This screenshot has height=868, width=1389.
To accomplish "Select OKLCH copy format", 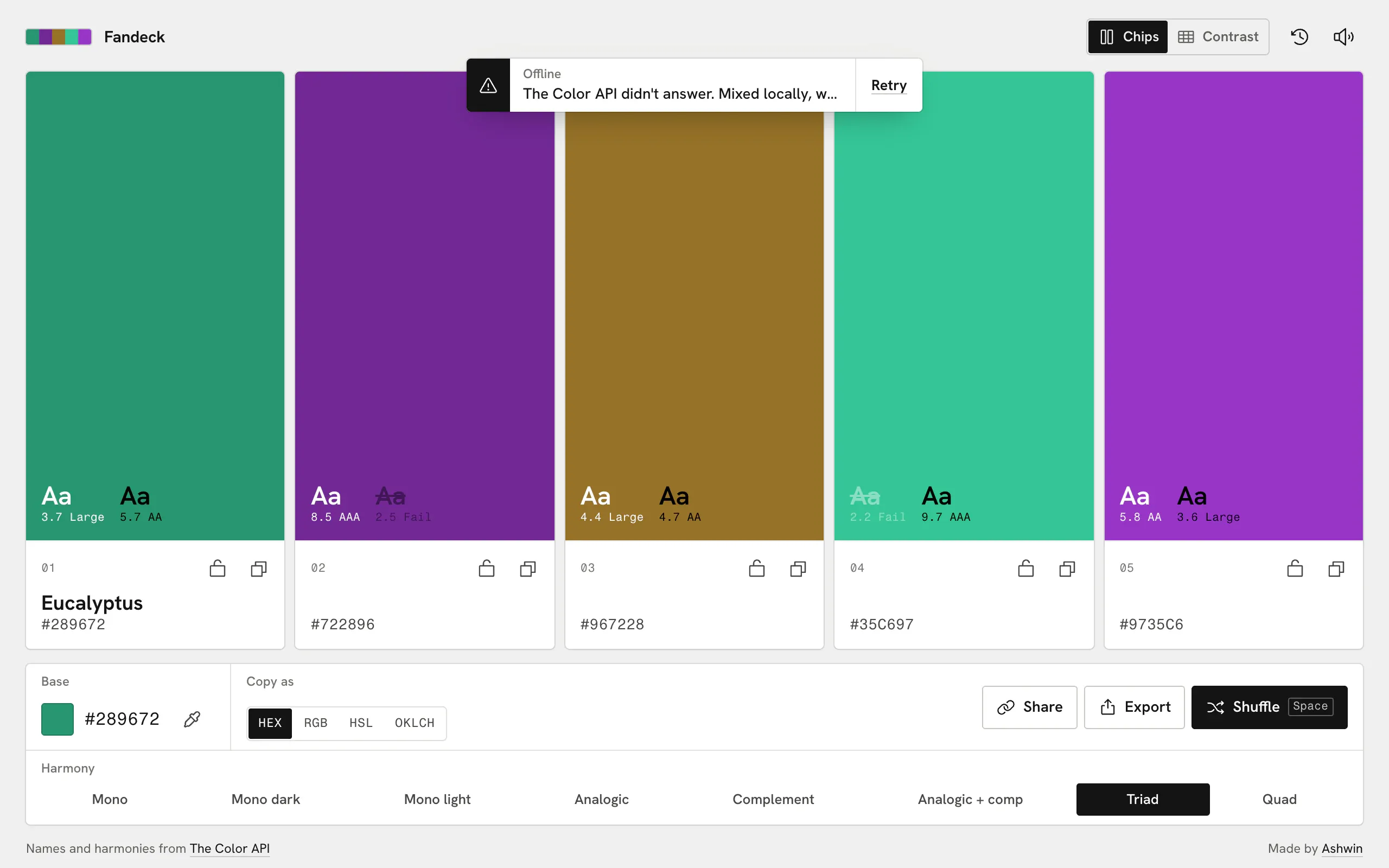I will (415, 723).
